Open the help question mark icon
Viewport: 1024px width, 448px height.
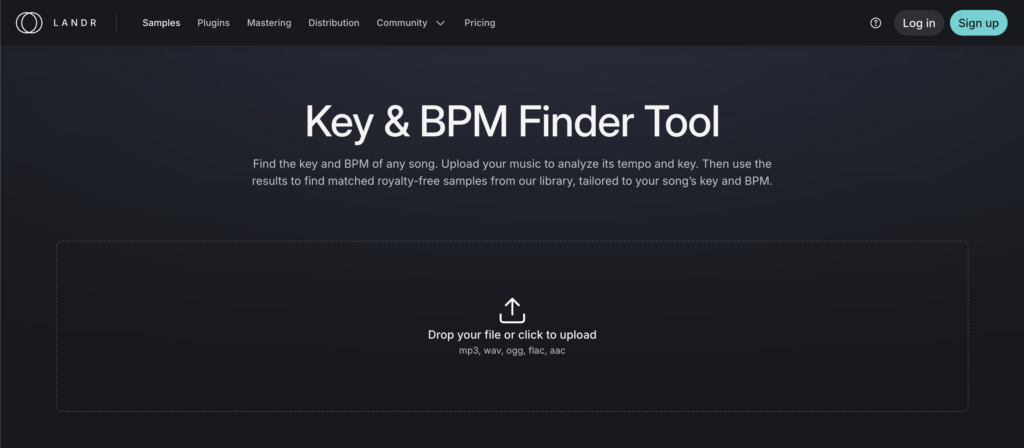point(876,23)
